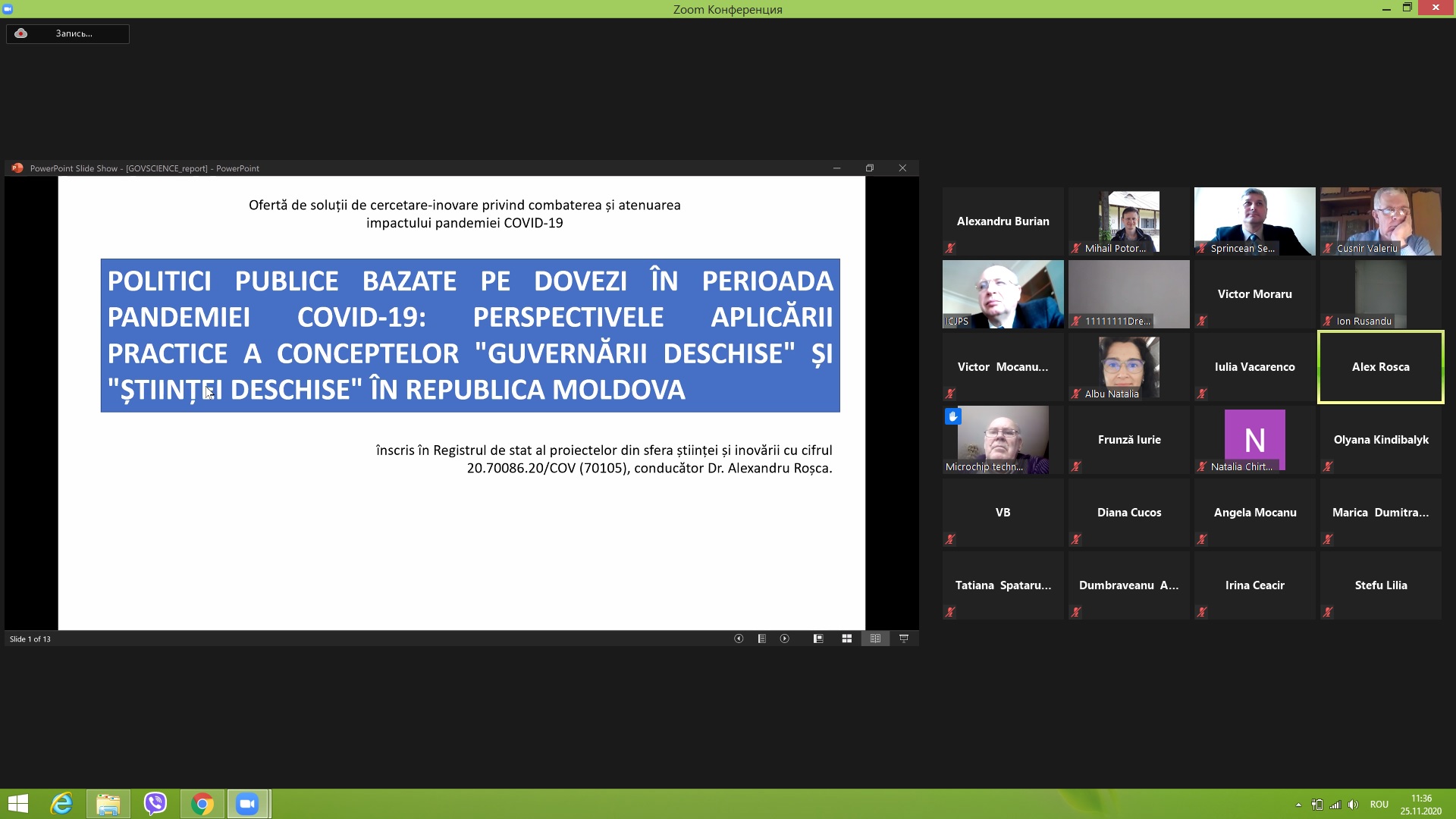Select Ion Rusandu participant tile
Image resolution: width=1456 pixels, height=819 pixels.
1380,294
